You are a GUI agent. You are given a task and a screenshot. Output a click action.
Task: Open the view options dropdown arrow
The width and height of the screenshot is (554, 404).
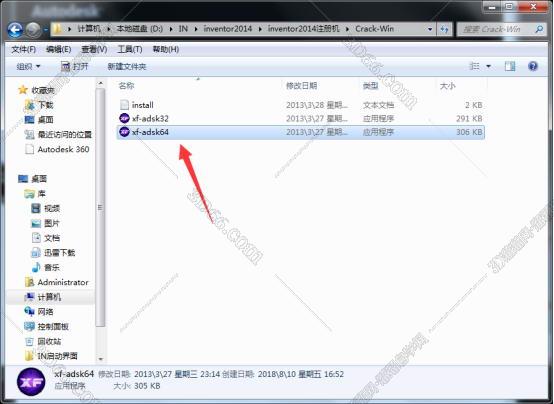488,66
